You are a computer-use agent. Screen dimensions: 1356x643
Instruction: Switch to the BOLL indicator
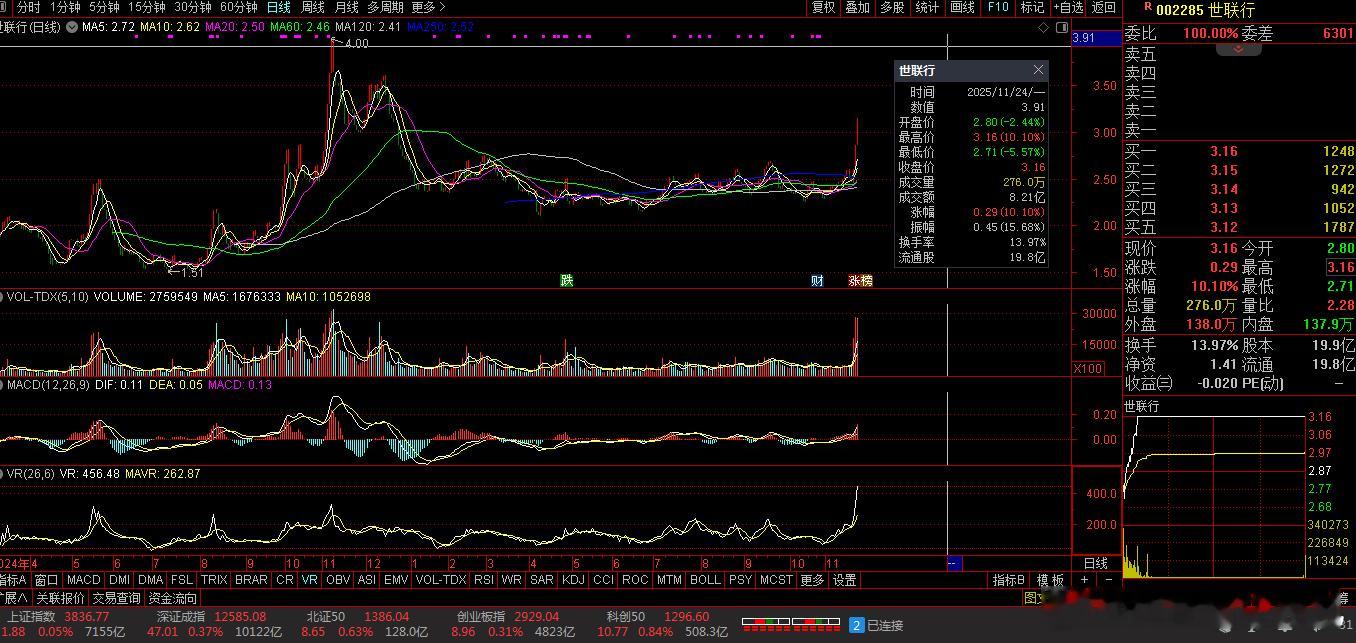pyautogui.click(x=705, y=580)
